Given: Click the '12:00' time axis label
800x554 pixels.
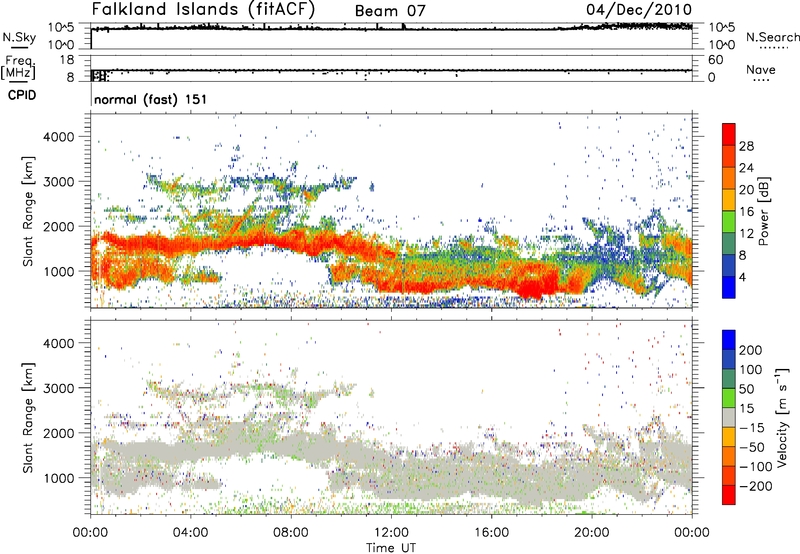Looking at the screenshot, I should coord(391,533).
